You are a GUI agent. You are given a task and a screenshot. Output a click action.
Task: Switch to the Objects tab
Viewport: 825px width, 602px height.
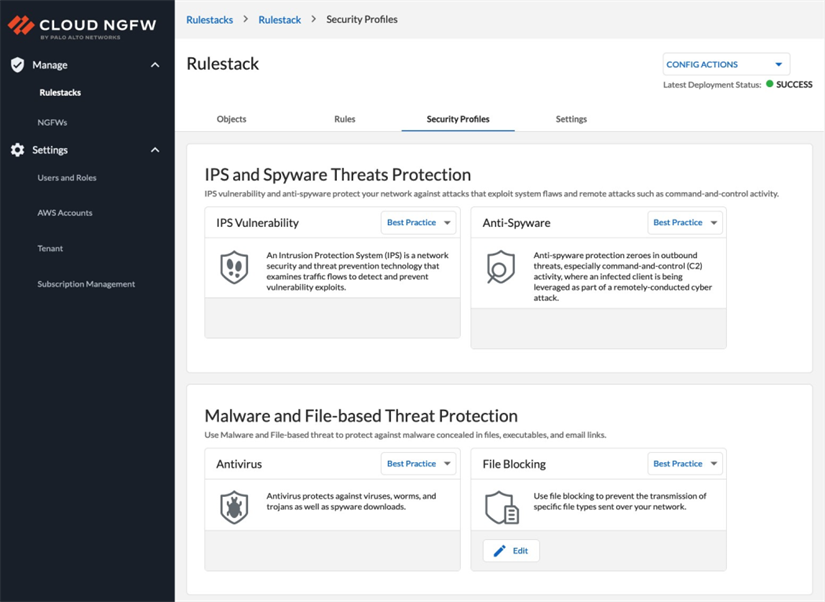(231, 119)
